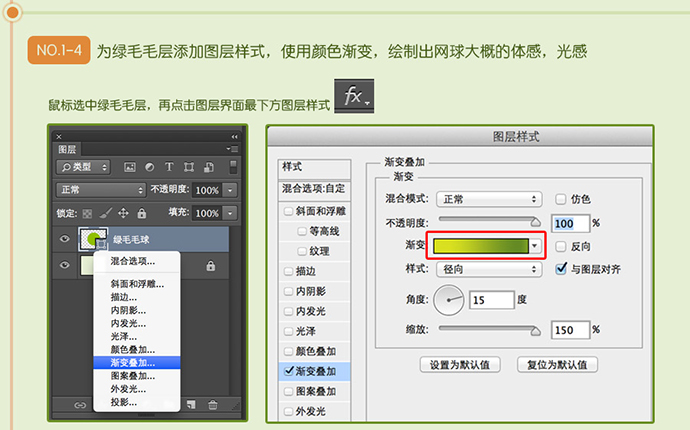Choose 渐变叠加... from the context menu
This screenshot has width=690, height=430.
(x=133, y=363)
